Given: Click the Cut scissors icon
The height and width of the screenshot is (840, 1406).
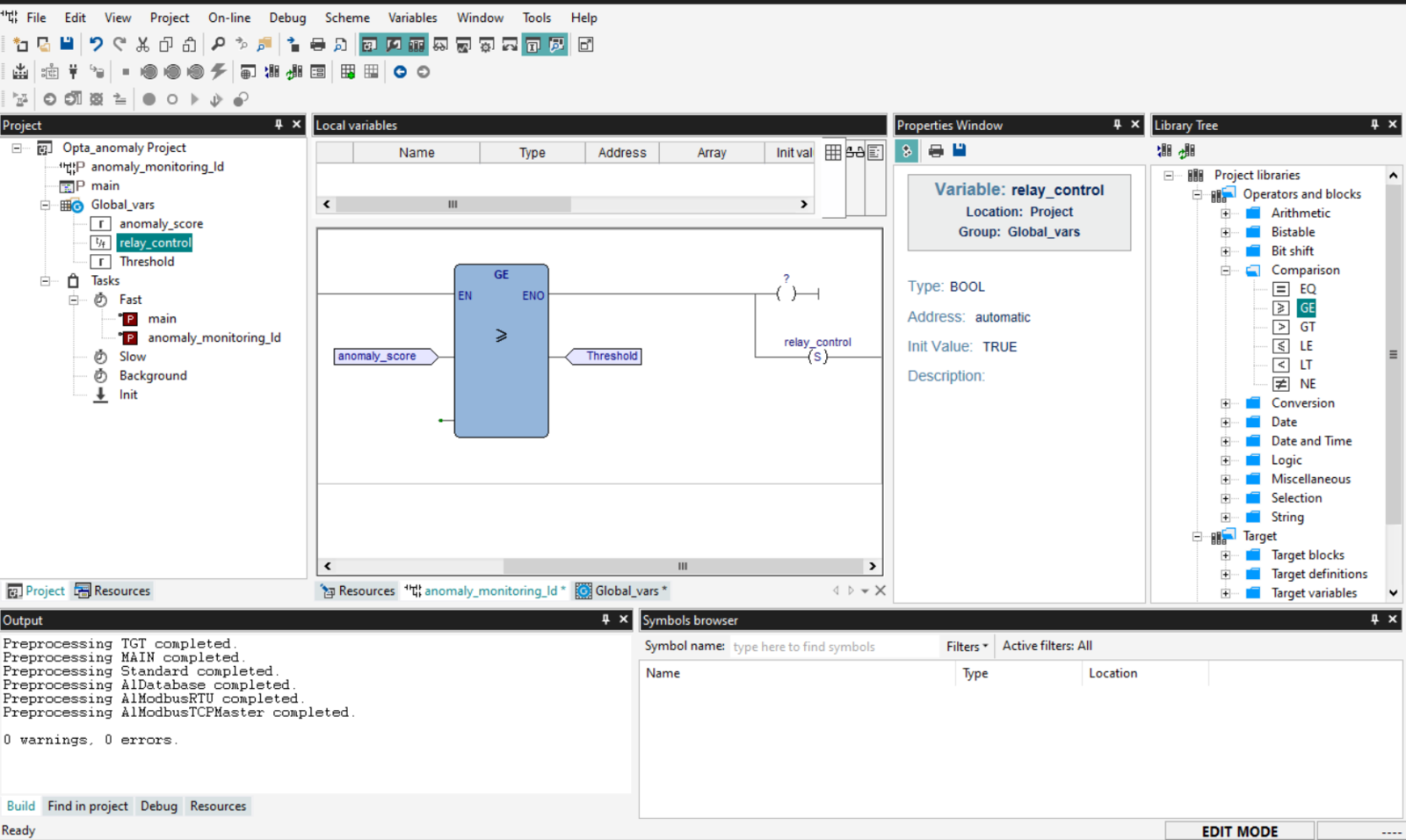Looking at the screenshot, I should tap(142, 44).
